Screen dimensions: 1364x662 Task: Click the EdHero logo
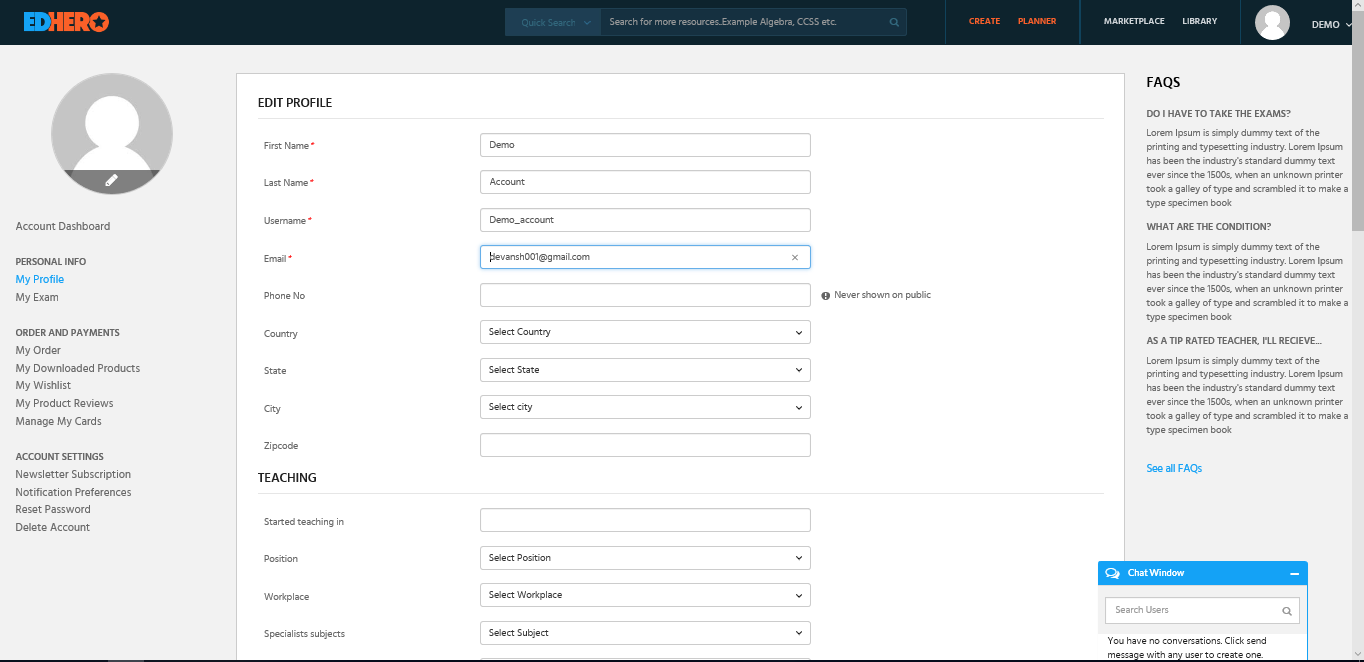point(66,22)
